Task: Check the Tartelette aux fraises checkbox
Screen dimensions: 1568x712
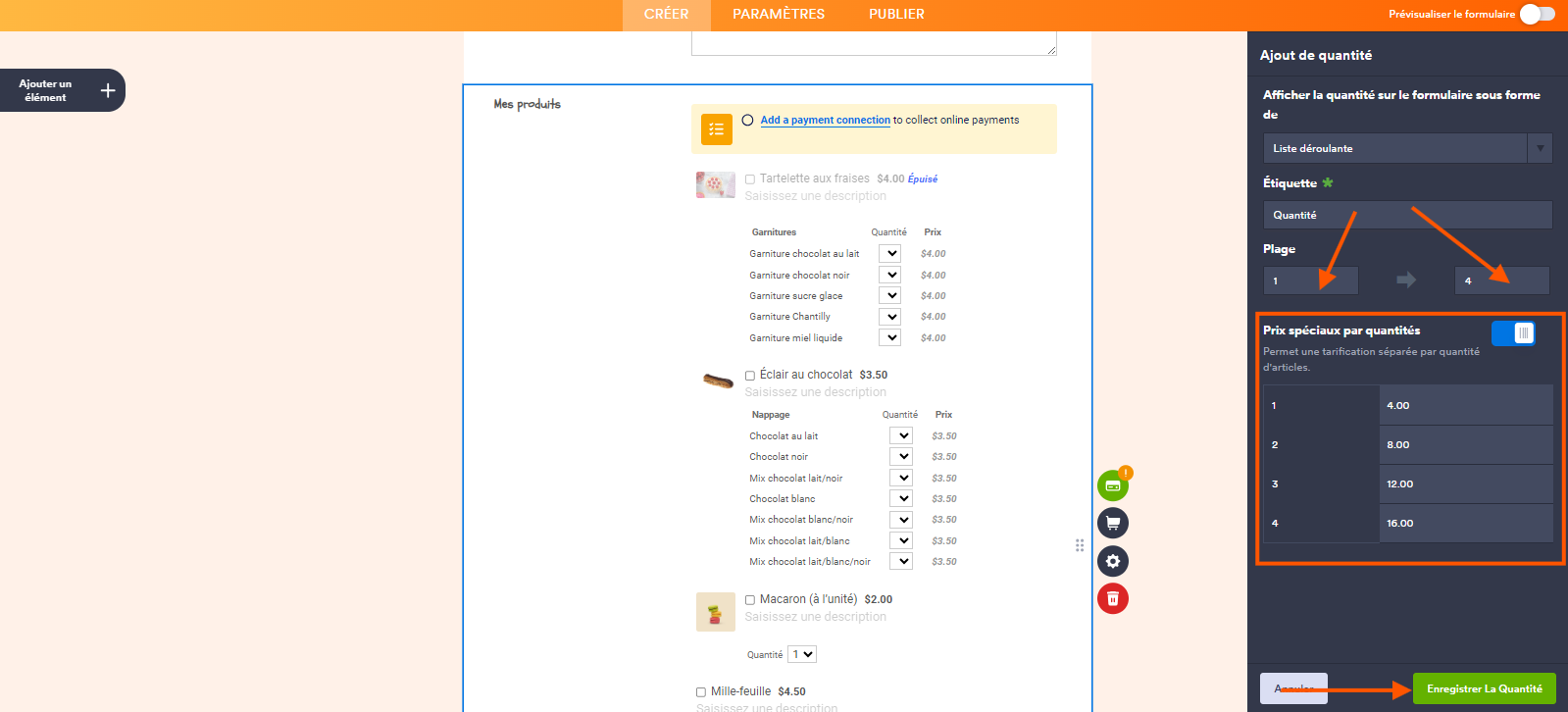Action: [x=750, y=179]
